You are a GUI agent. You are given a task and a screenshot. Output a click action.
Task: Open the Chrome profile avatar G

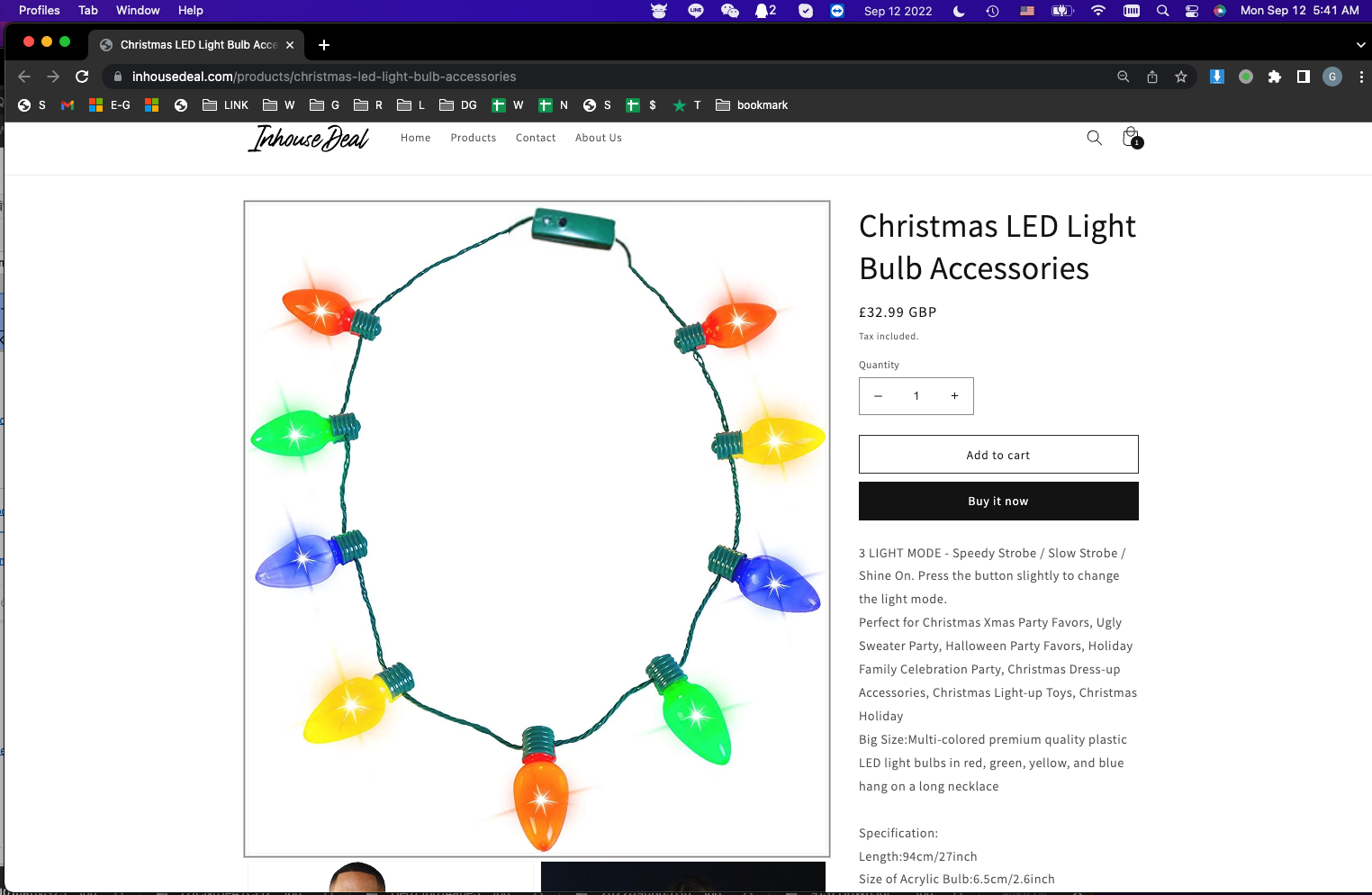1332,77
